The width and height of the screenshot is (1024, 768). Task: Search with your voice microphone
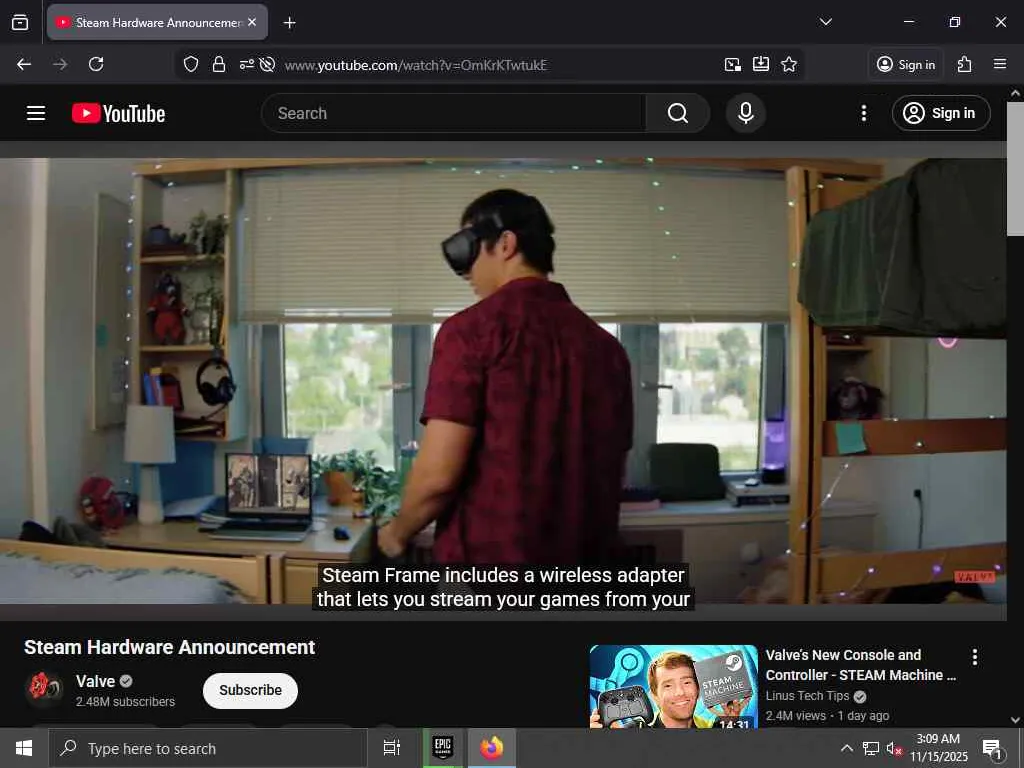tap(746, 113)
